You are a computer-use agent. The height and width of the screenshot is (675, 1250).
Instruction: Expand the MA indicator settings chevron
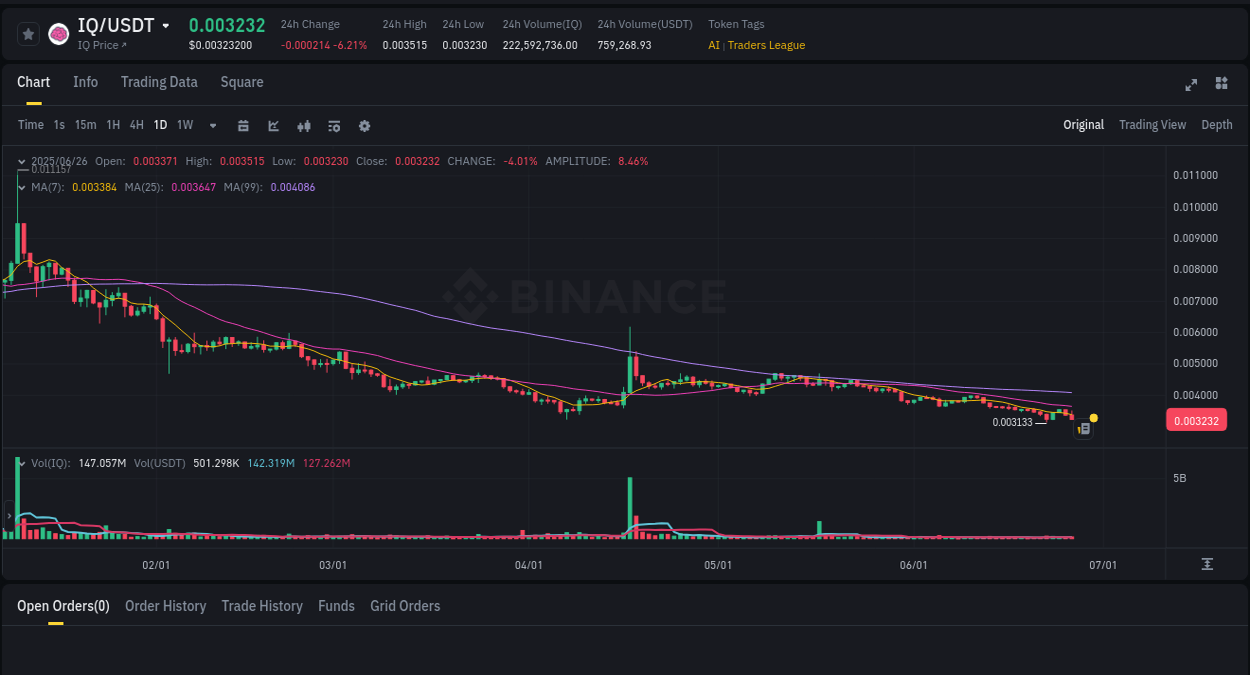click(x=21, y=187)
